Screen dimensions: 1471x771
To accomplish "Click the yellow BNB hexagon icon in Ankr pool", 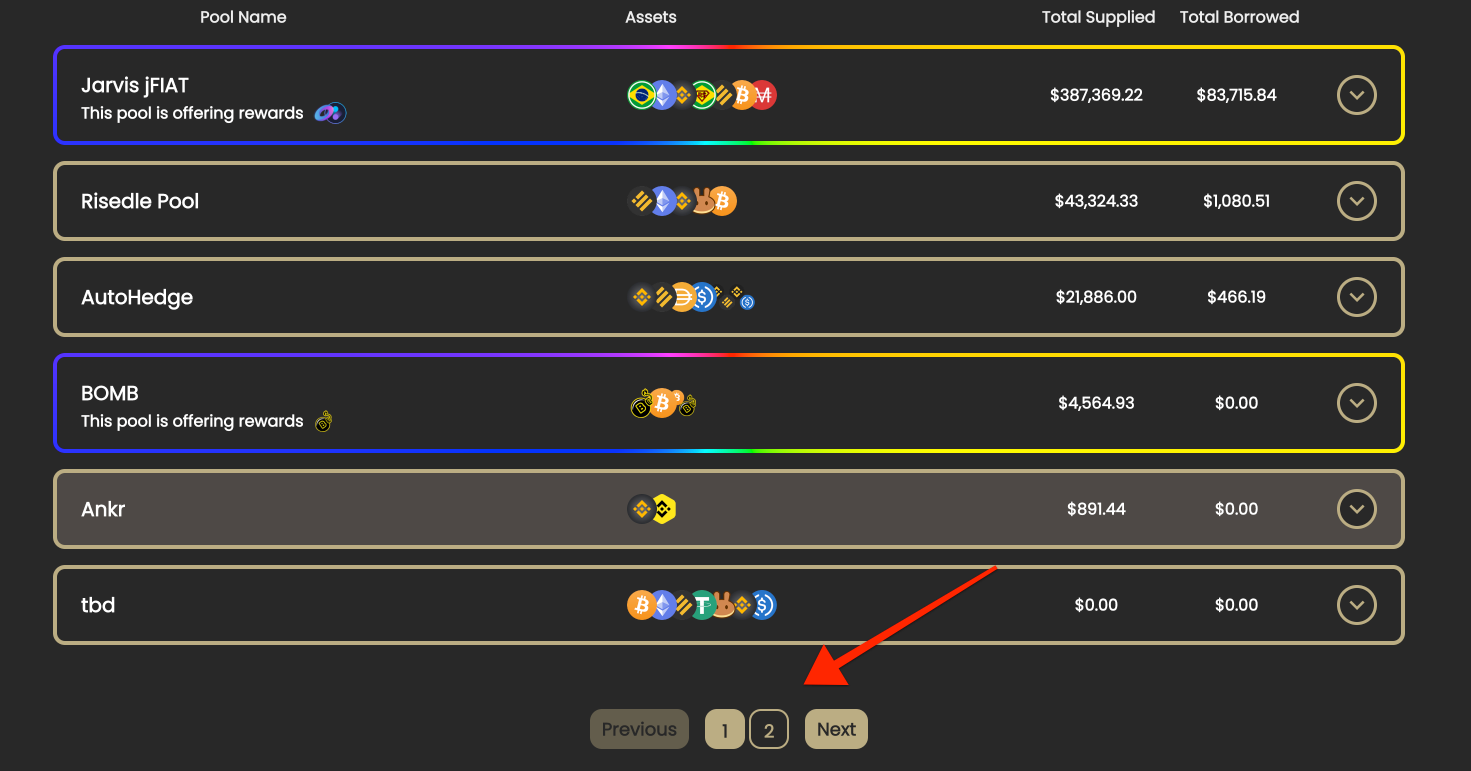I will point(663,509).
